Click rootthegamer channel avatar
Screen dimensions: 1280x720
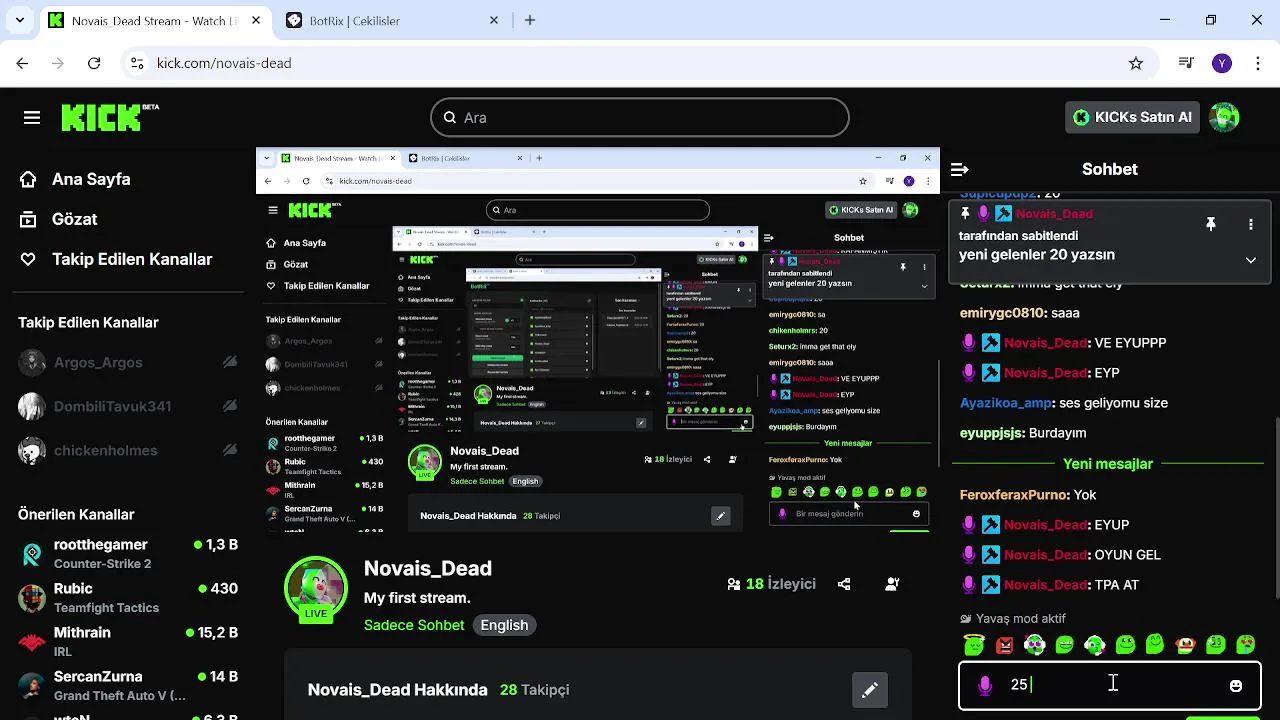32,554
